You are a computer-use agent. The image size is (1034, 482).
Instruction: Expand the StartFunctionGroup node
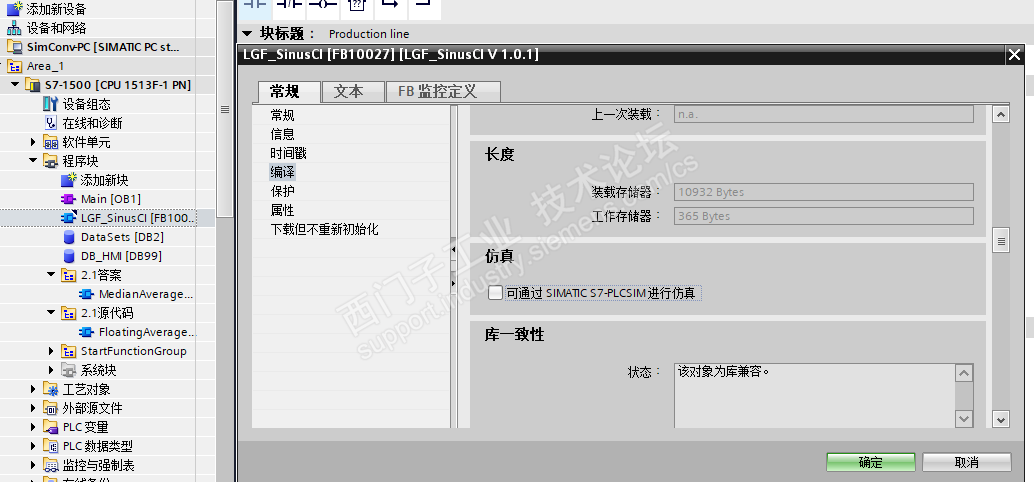[51, 351]
